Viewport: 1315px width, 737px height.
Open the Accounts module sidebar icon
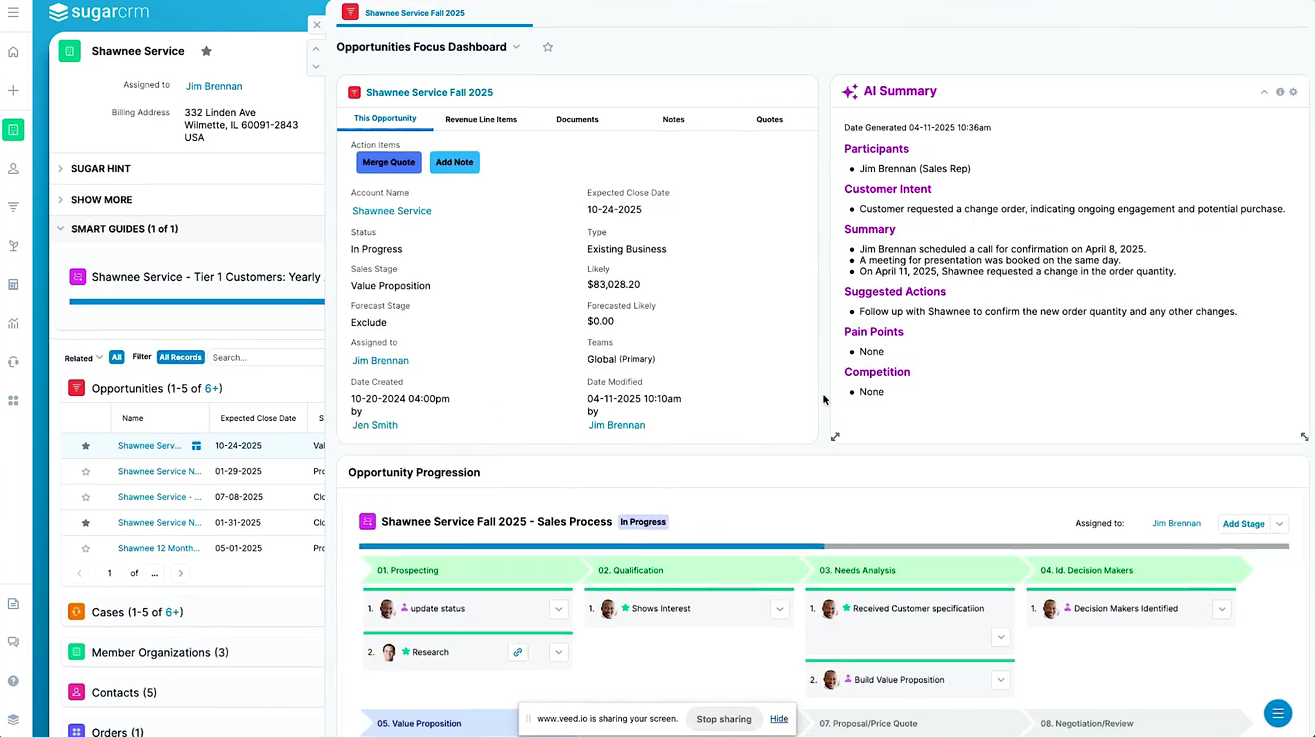[13, 129]
